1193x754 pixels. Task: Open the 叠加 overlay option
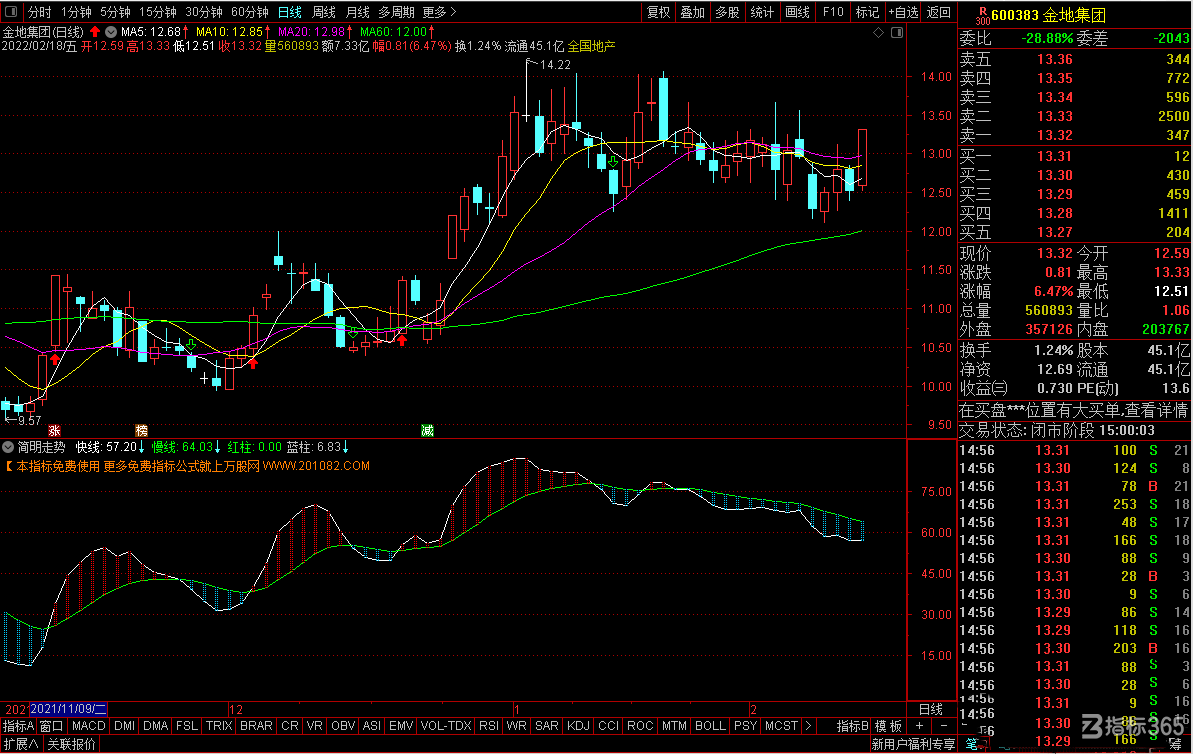(692, 12)
